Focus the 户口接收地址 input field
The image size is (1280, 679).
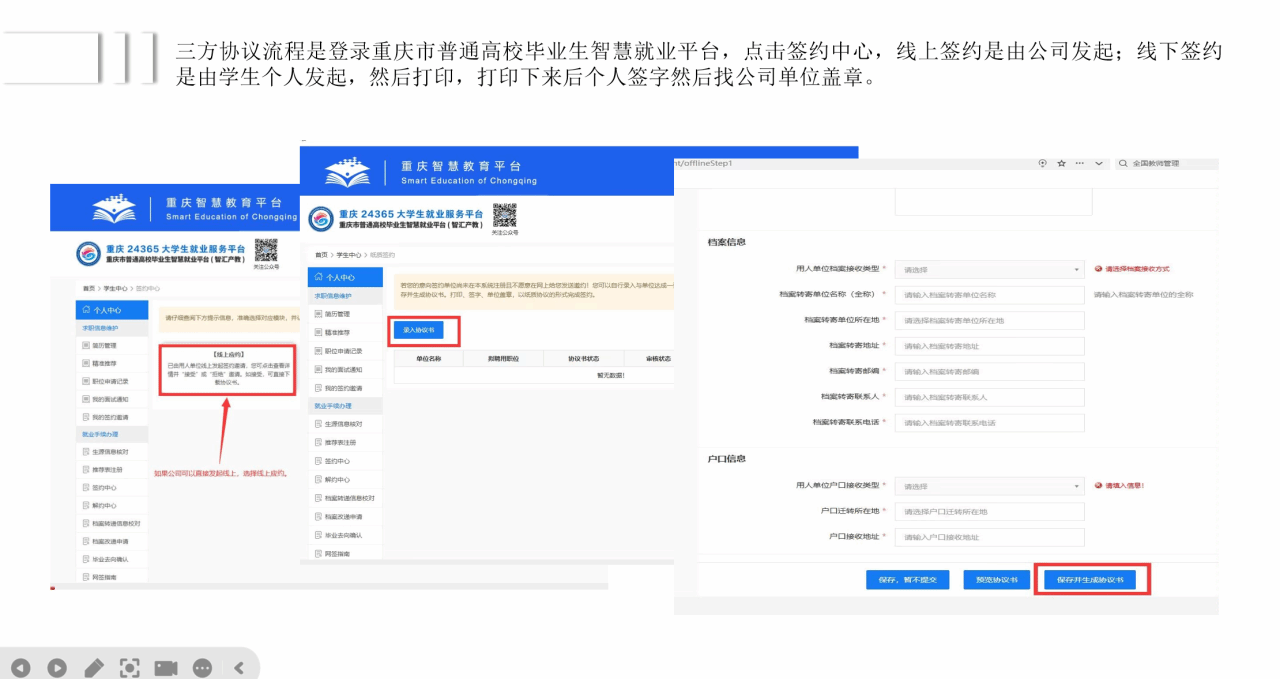click(990, 537)
